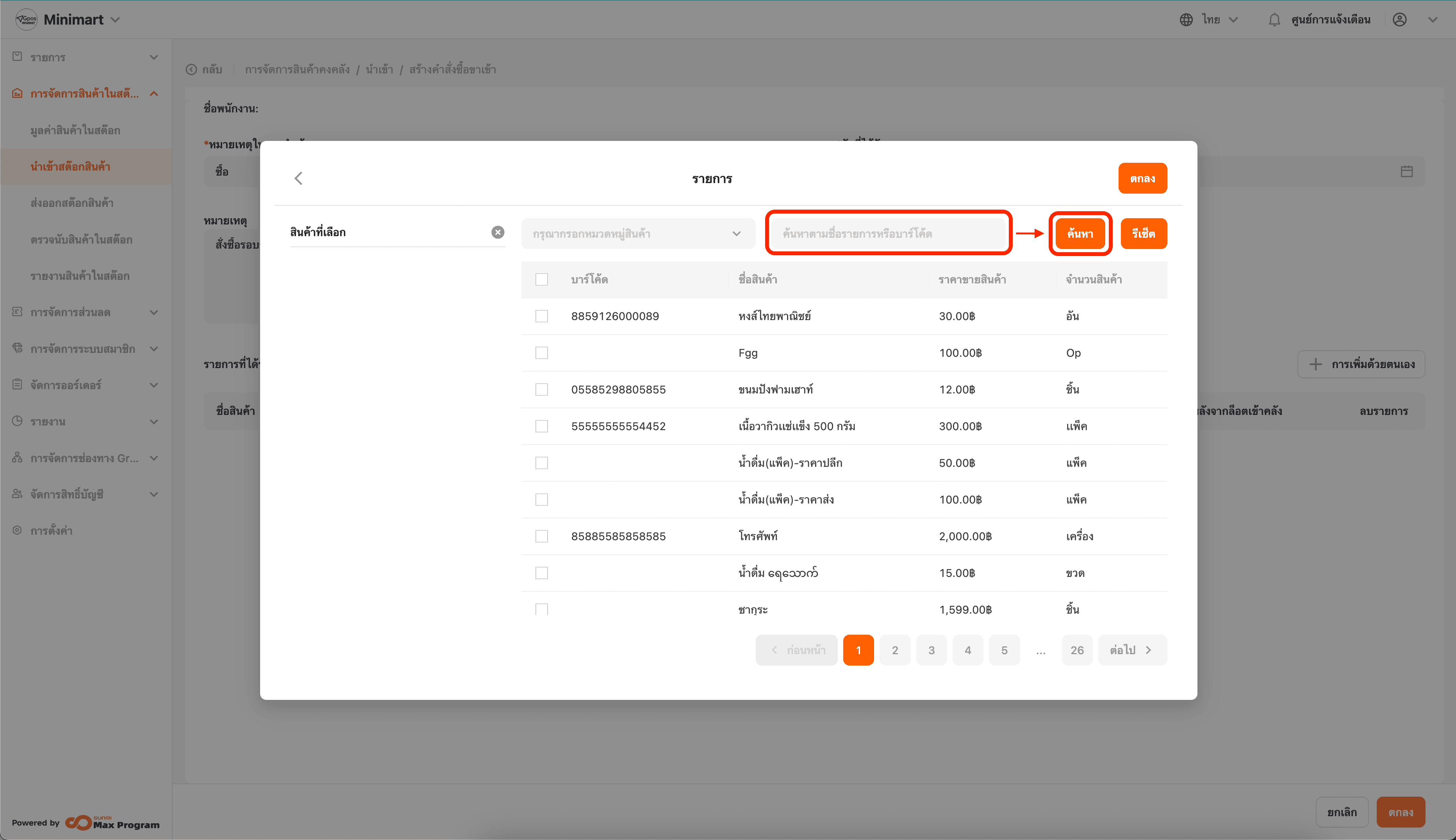Click the calendar icon in date field
This screenshot has height=840, width=1456.
click(x=1406, y=171)
